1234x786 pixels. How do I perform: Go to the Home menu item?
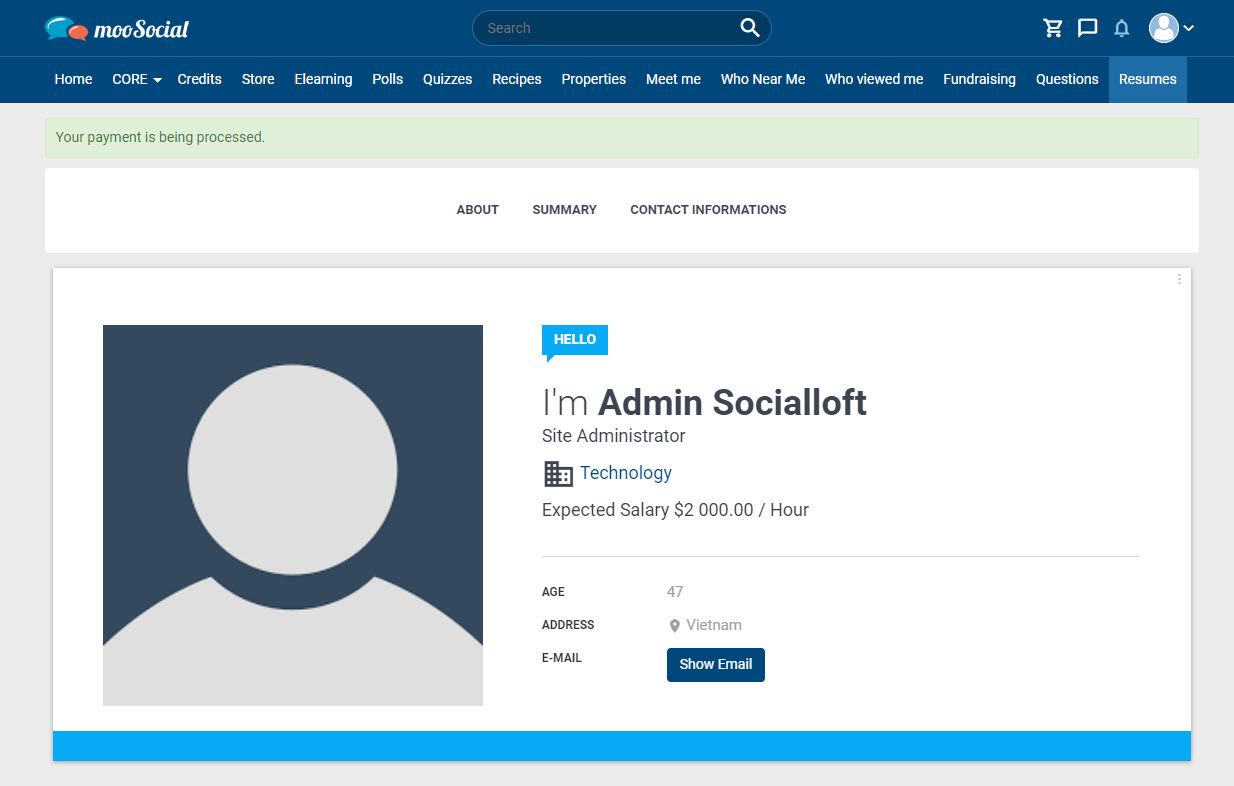click(73, 79)
